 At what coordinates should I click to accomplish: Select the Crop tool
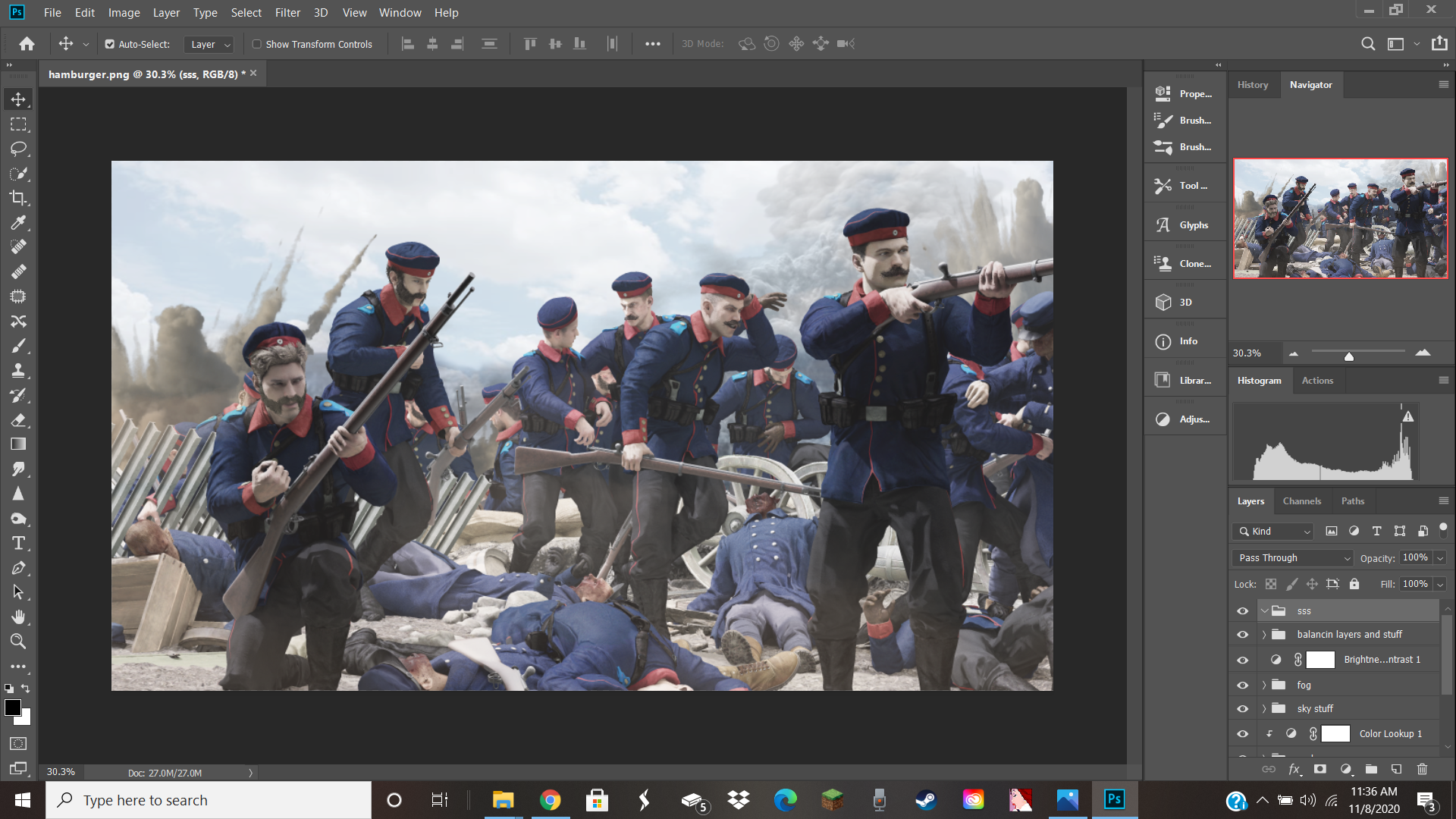18,198
